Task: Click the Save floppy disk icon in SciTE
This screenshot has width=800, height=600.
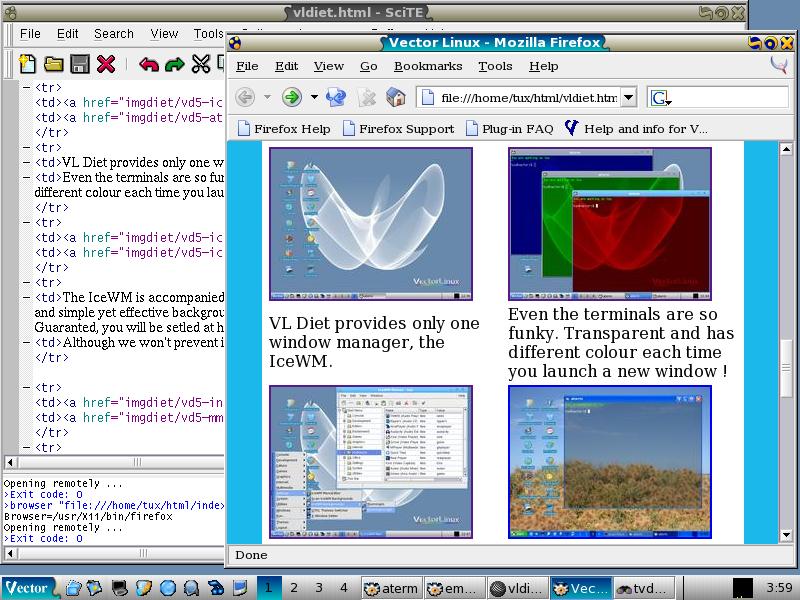Action: (80, 64)
